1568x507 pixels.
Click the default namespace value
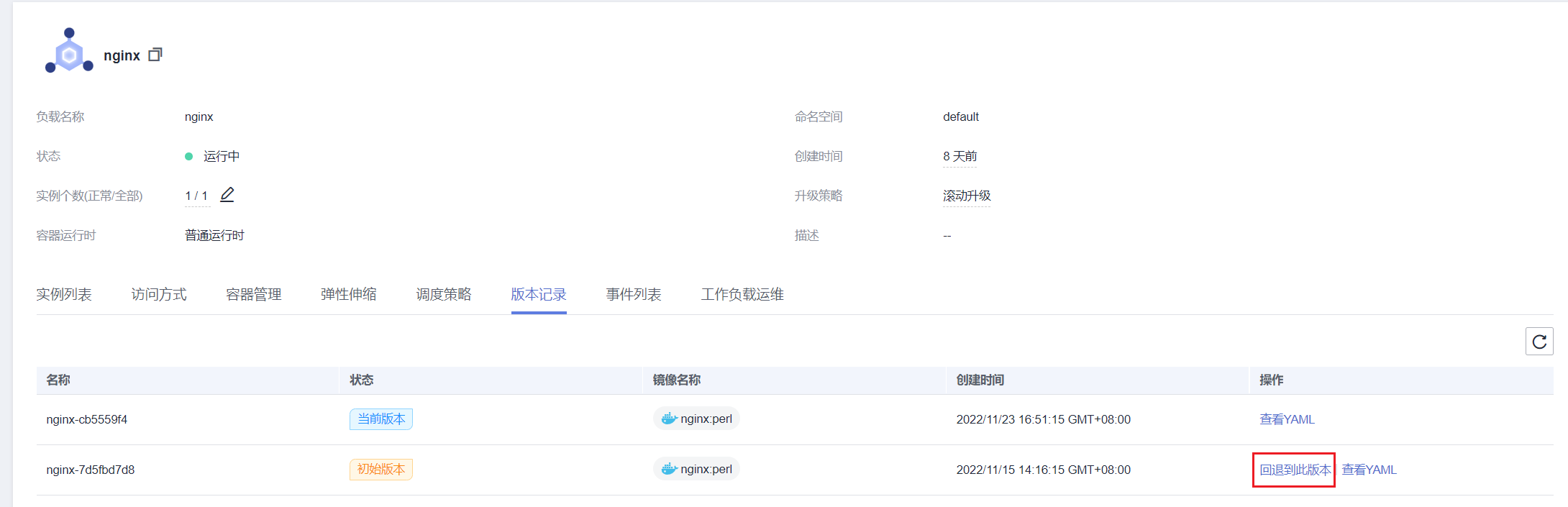[961, 117]
